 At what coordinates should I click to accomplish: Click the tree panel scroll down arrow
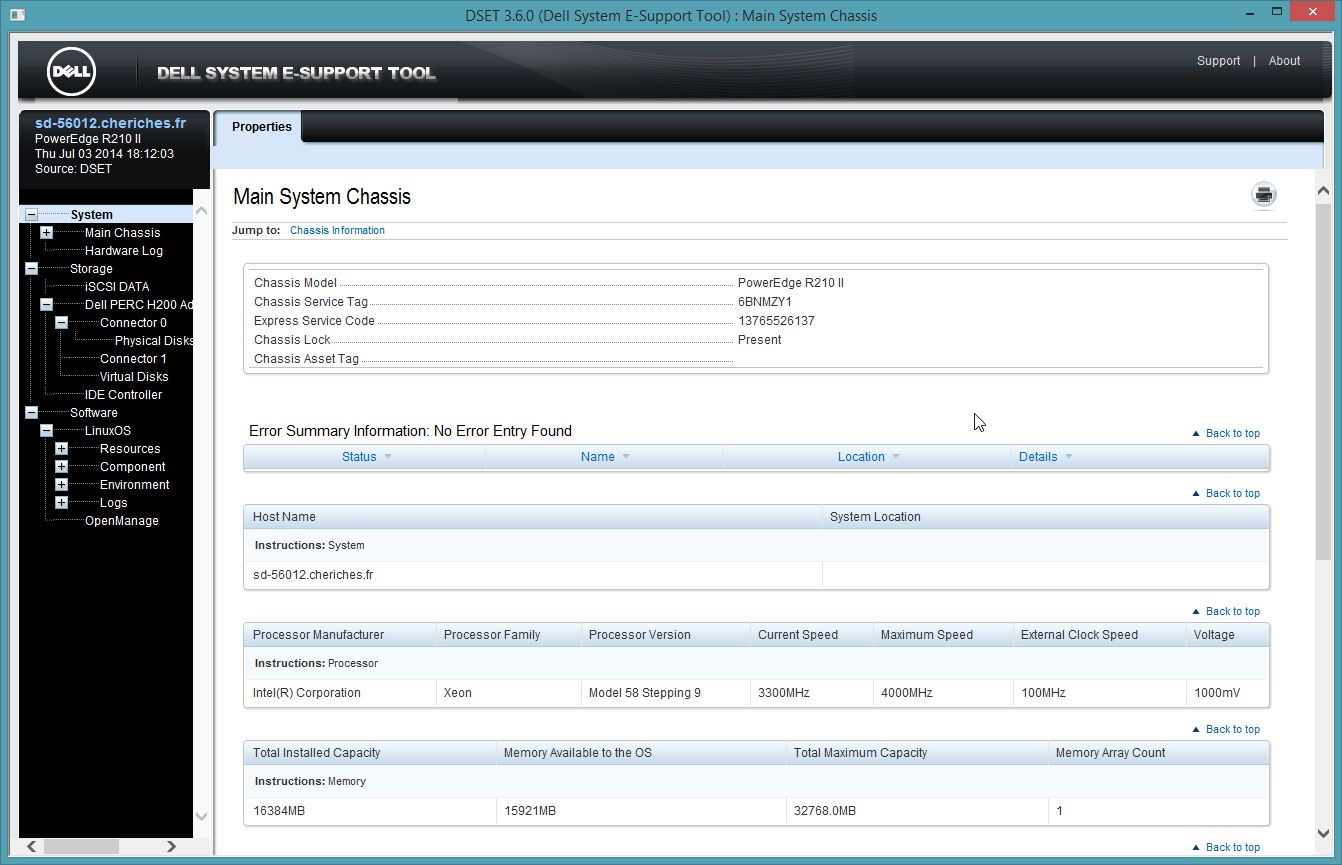click(x=201, y=816)
